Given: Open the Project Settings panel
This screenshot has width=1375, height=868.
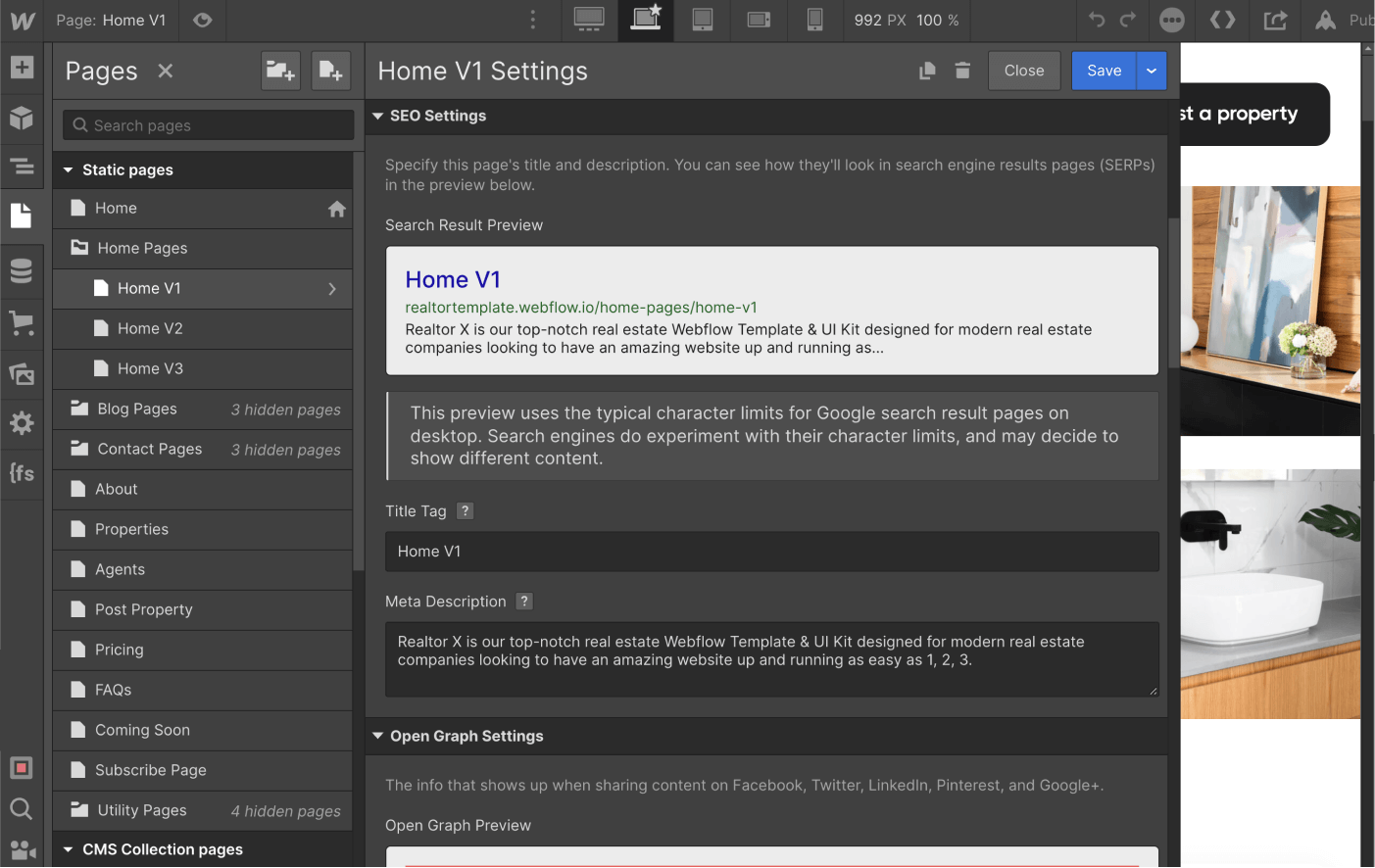Looking at the screenshot, I should coord(22,423).
